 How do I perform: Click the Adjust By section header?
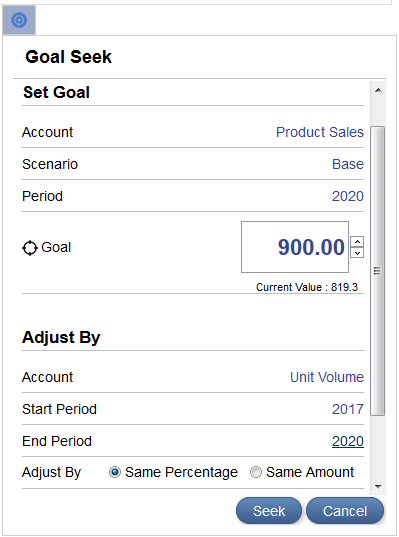(x=61, y=337)
